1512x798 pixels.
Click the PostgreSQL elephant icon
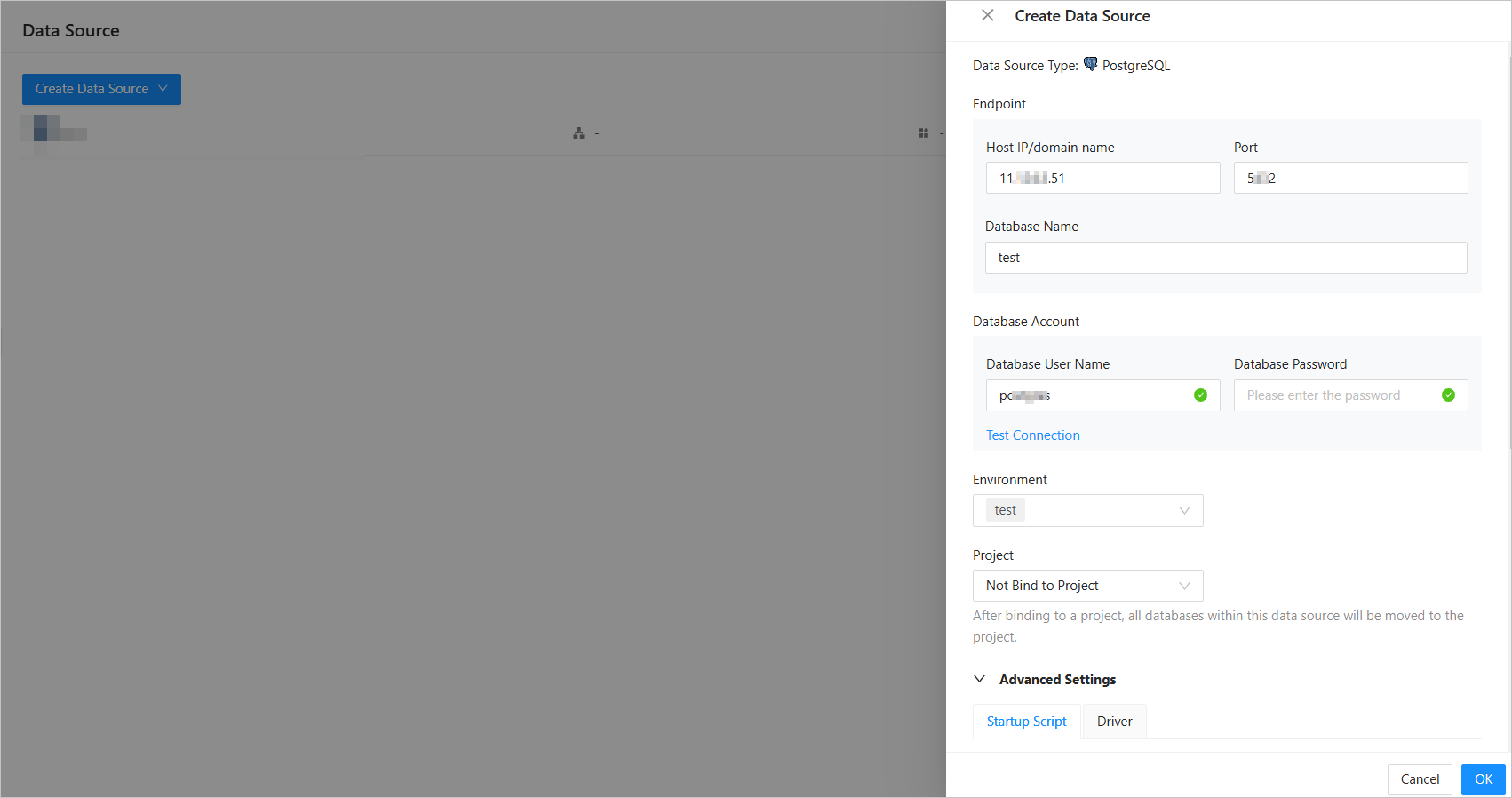1090,64
